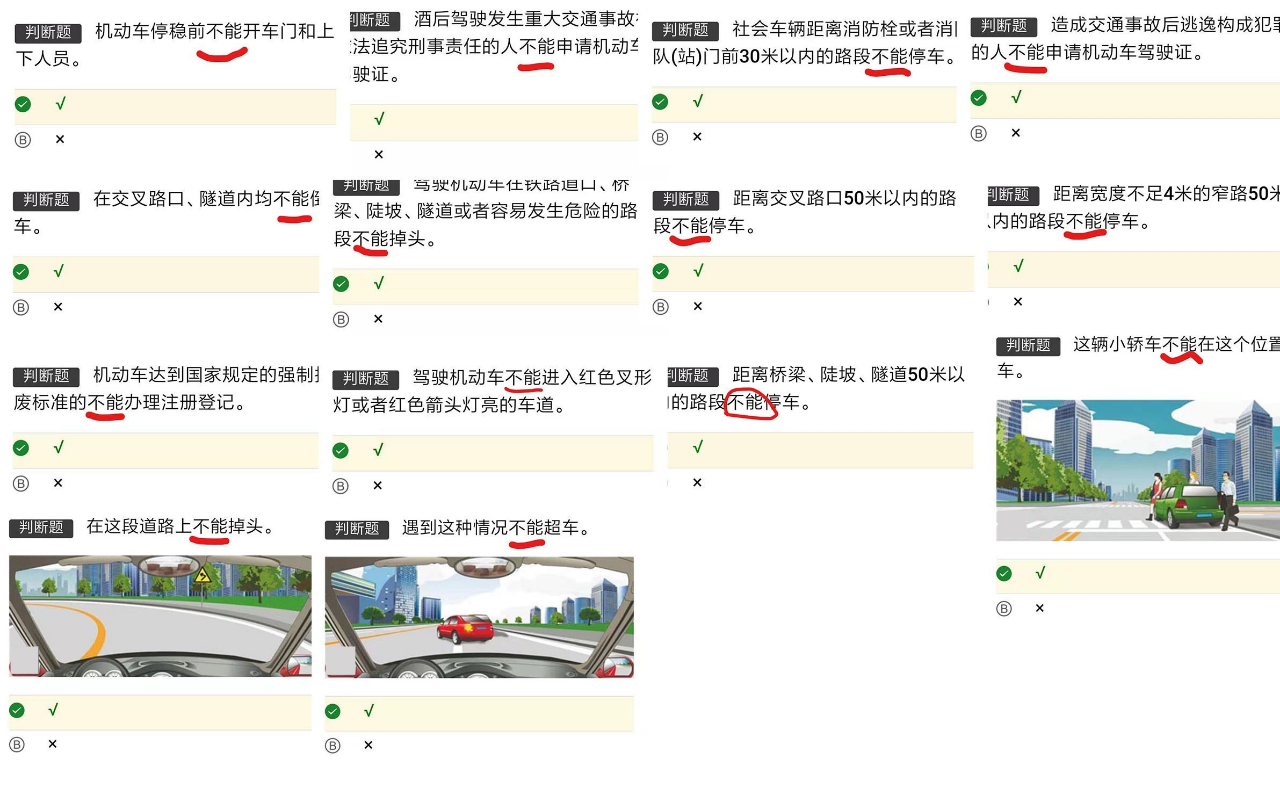Select the × option for the 机动车停稳前 question
Image resolution: width=1280 pixels, height=797 pixels.
59,139
